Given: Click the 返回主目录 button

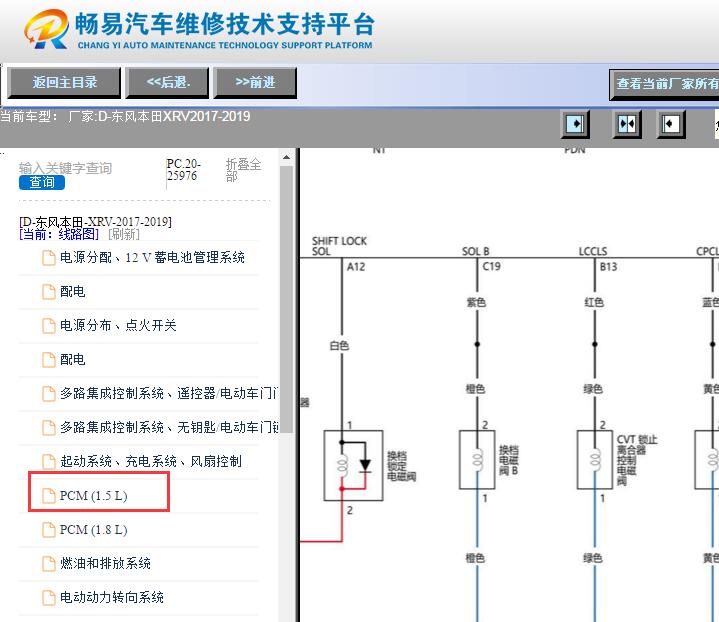Looking at the screenshot, I should point(64,83).
